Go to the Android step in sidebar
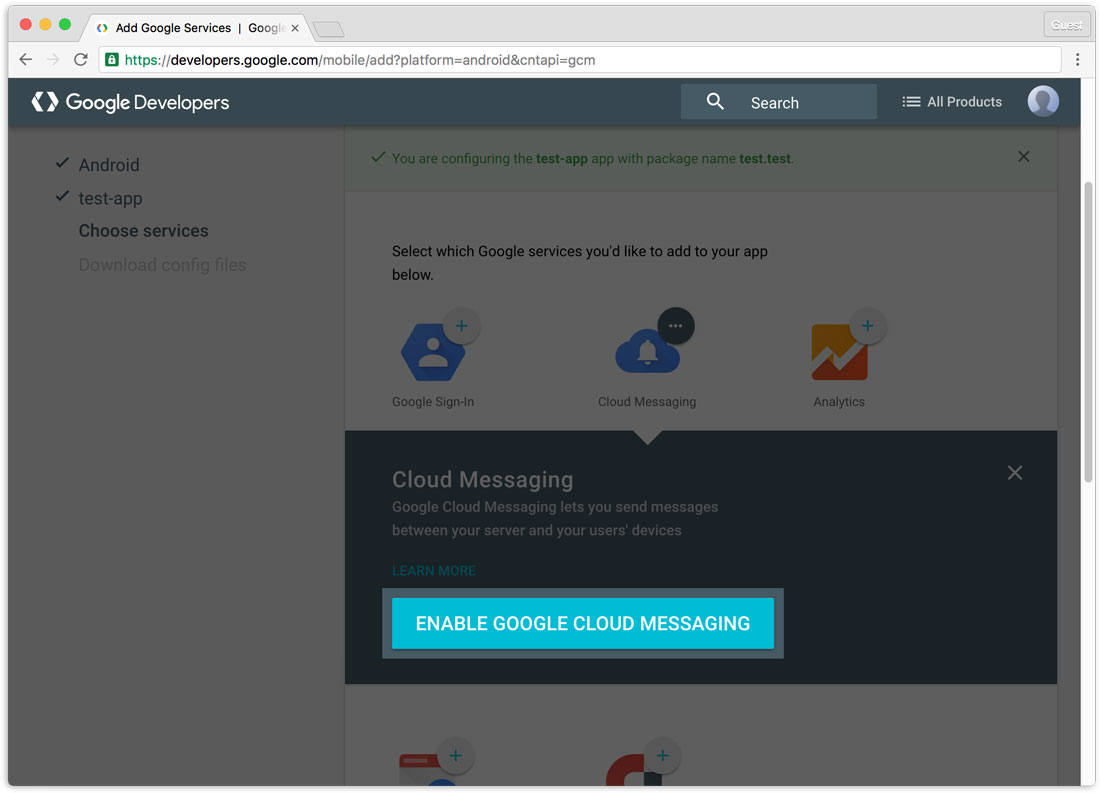 109,165
